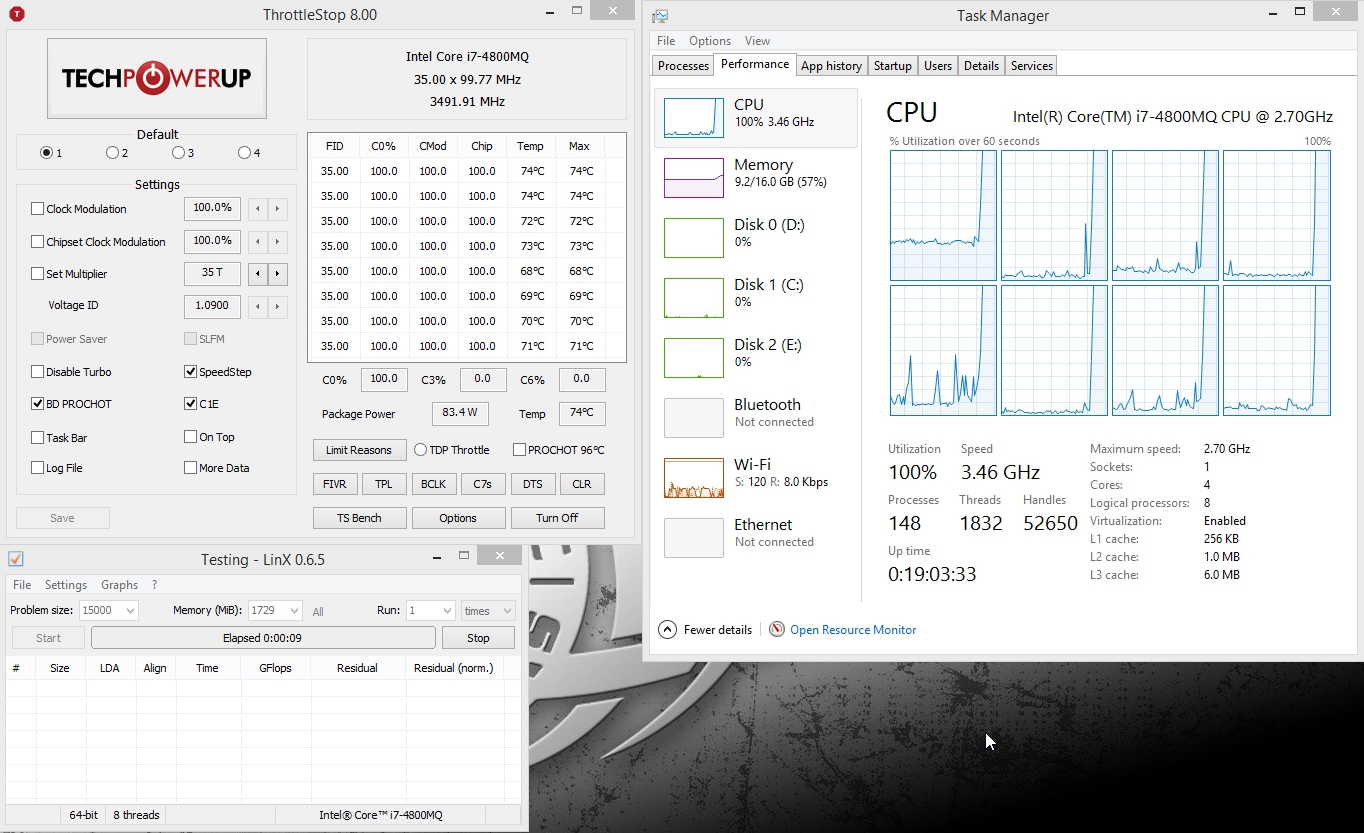Open the File menu in Task Manager
1364x833 pixels.
tap(666, 41)
